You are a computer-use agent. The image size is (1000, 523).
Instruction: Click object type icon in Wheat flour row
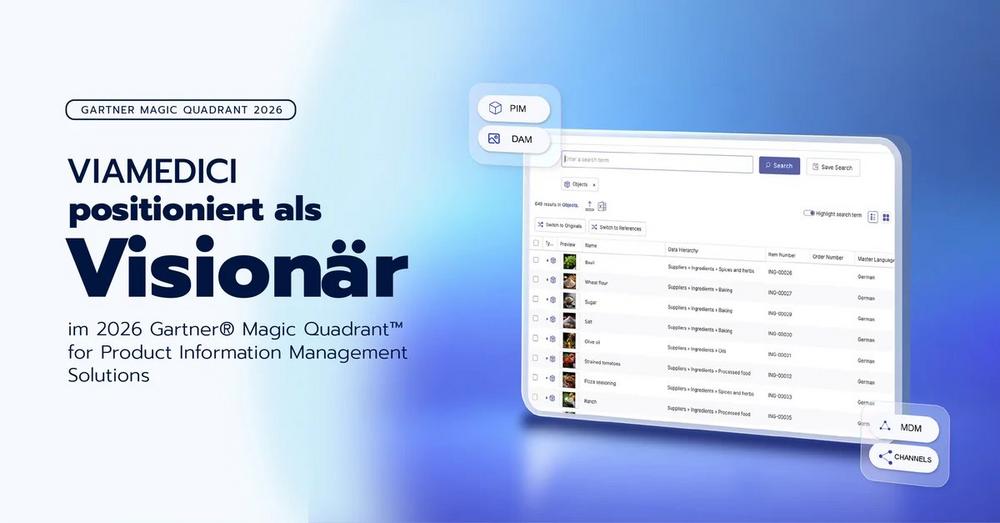pos(553,280)
